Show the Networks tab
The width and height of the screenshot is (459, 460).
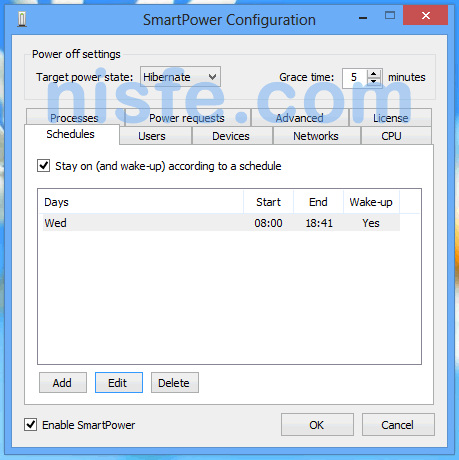(x=317, y=136)
